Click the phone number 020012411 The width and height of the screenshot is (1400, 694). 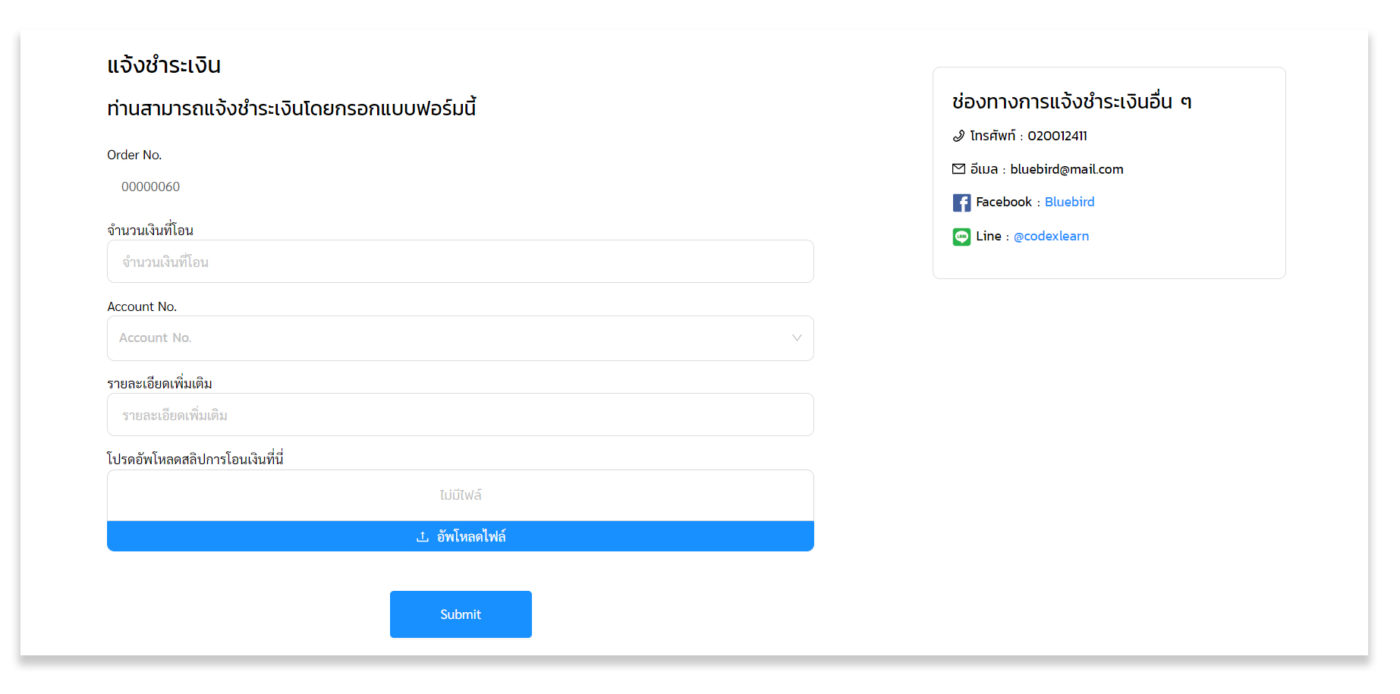[x=1057, y=136]
